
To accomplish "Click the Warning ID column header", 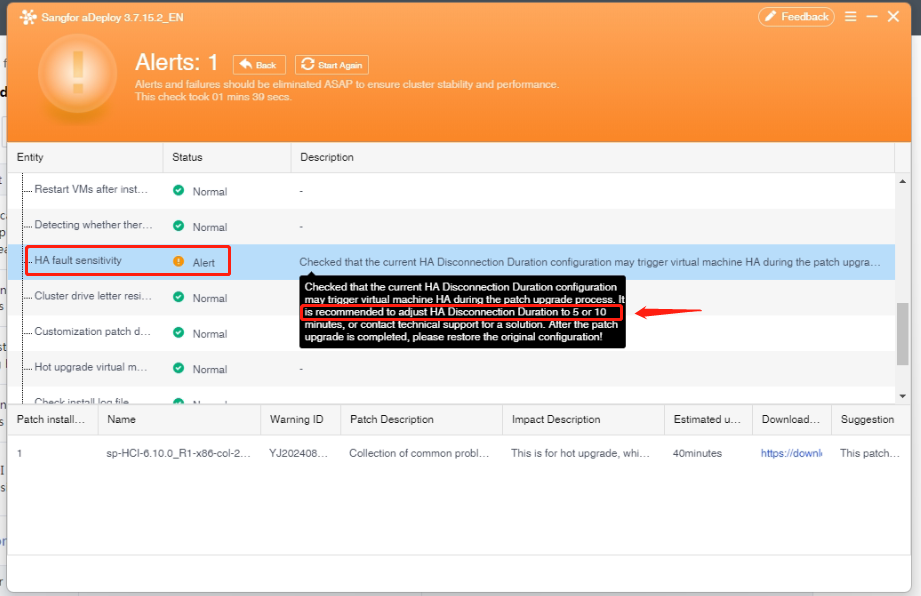I will (300, 419).
